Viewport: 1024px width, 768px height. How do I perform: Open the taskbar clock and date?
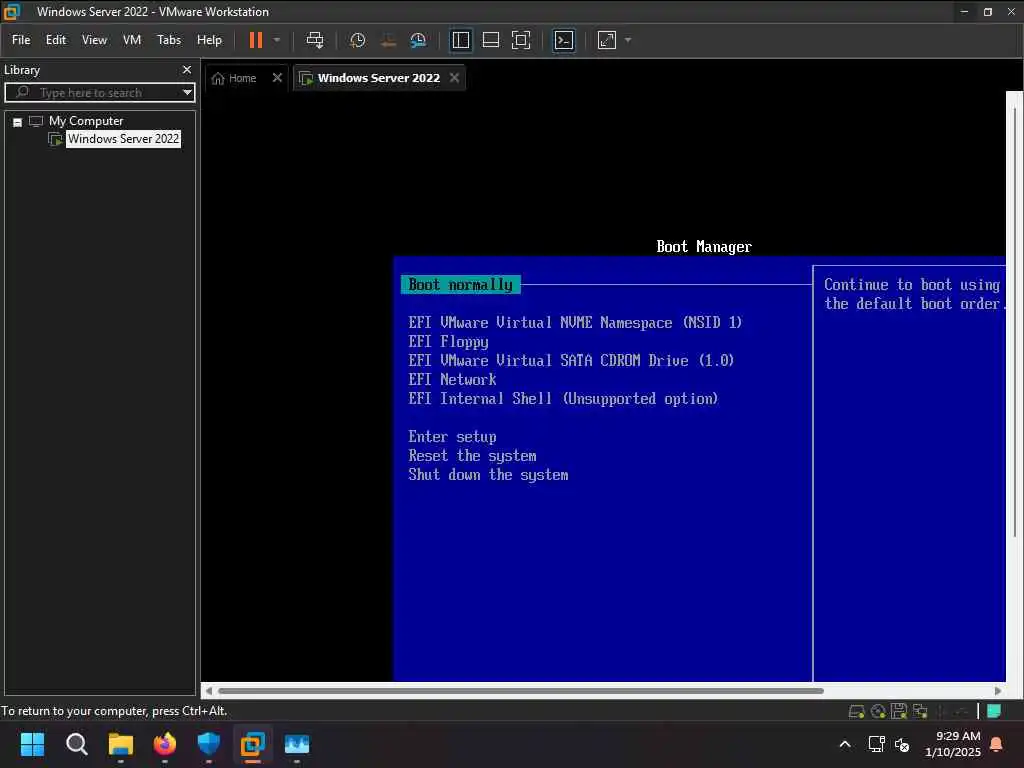[953, 744]
